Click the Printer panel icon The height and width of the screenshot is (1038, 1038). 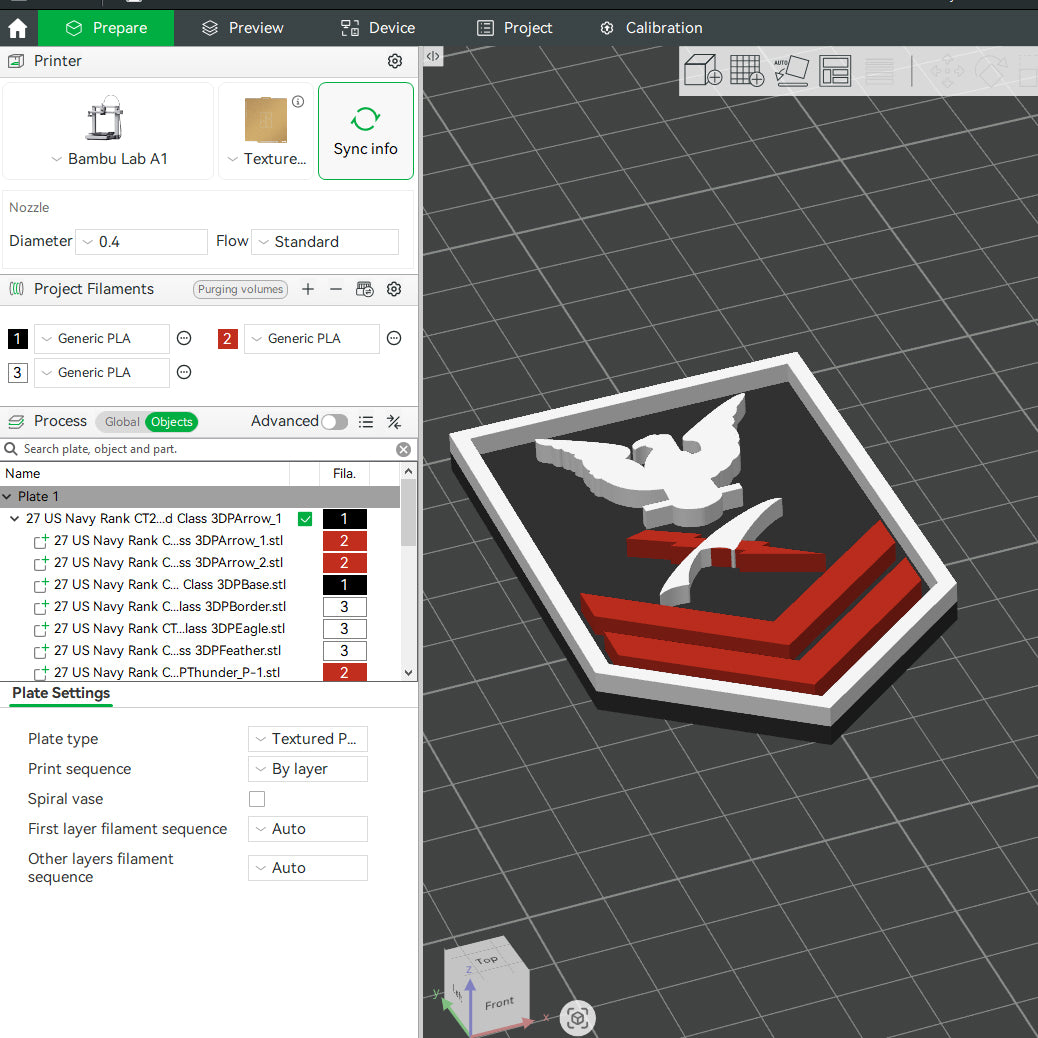[x=16, y=61]
